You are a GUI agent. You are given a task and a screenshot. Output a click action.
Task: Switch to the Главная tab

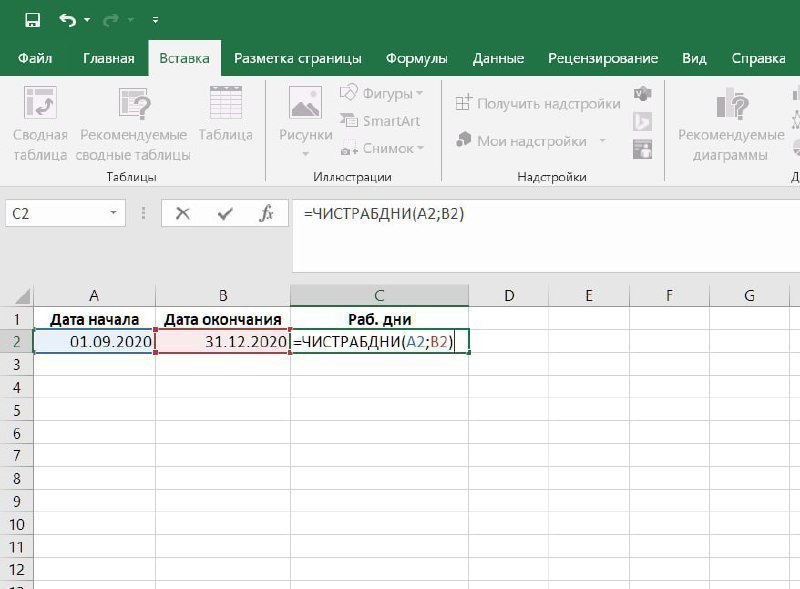pos(109,58)
